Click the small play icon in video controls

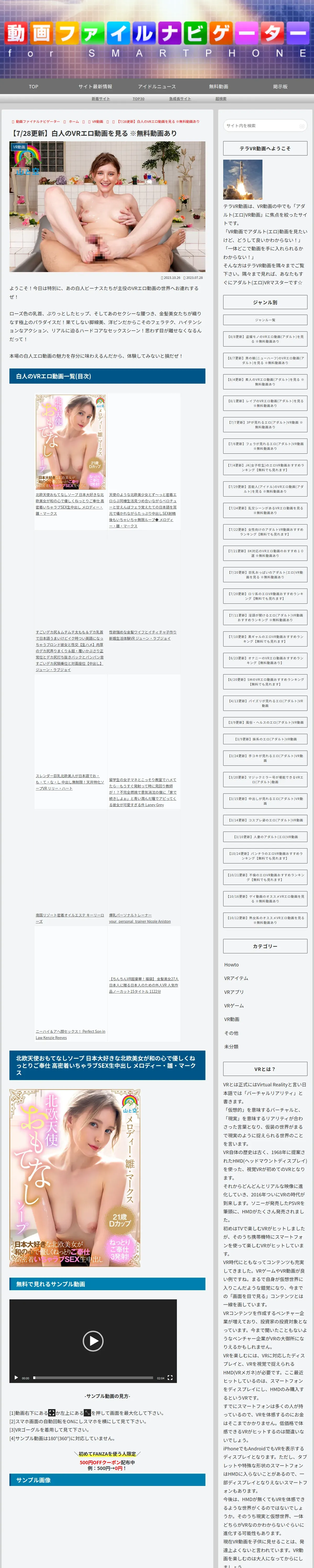[x=16, y=1377]
